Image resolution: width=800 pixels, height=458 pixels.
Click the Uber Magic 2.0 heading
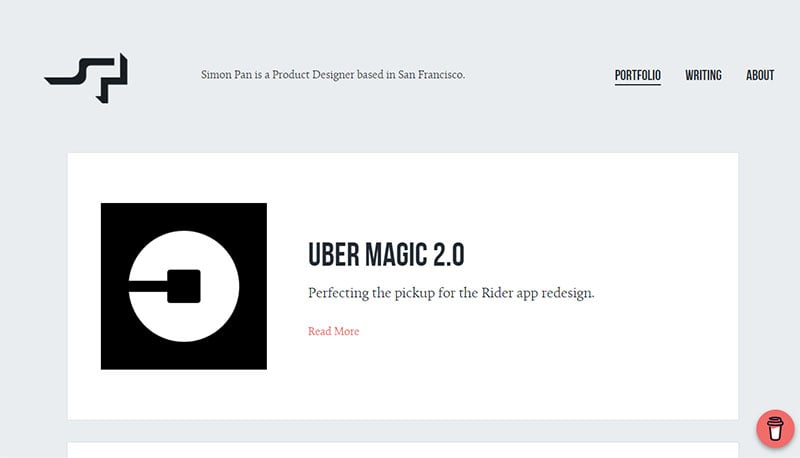tap(386, 255)
